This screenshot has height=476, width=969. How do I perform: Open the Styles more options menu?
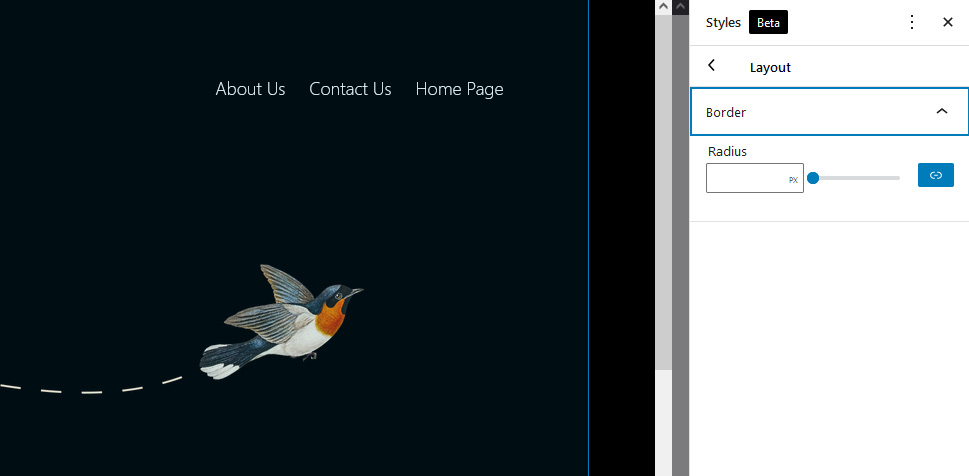pyautogui.click(x=912, y=22)
